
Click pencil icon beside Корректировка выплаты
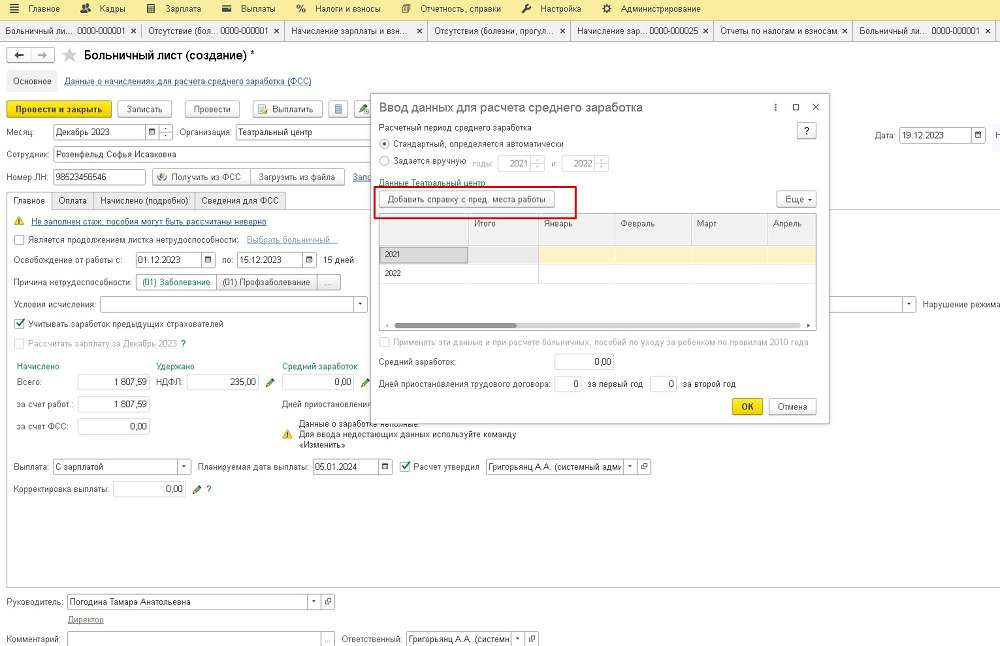[197, 490]
